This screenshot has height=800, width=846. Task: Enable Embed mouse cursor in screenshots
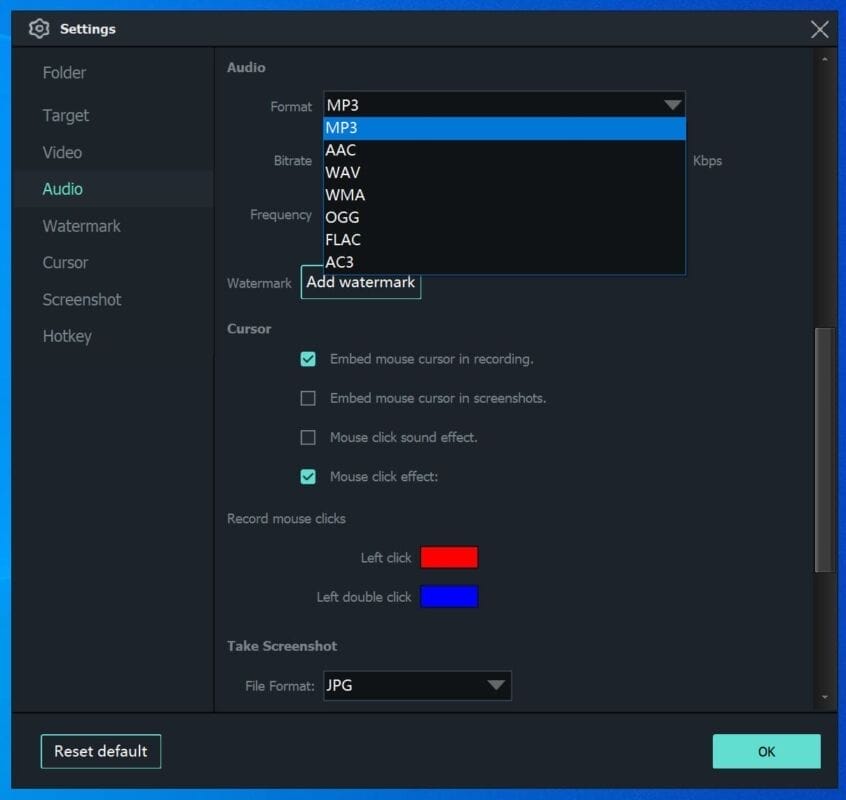pos(308,398)
